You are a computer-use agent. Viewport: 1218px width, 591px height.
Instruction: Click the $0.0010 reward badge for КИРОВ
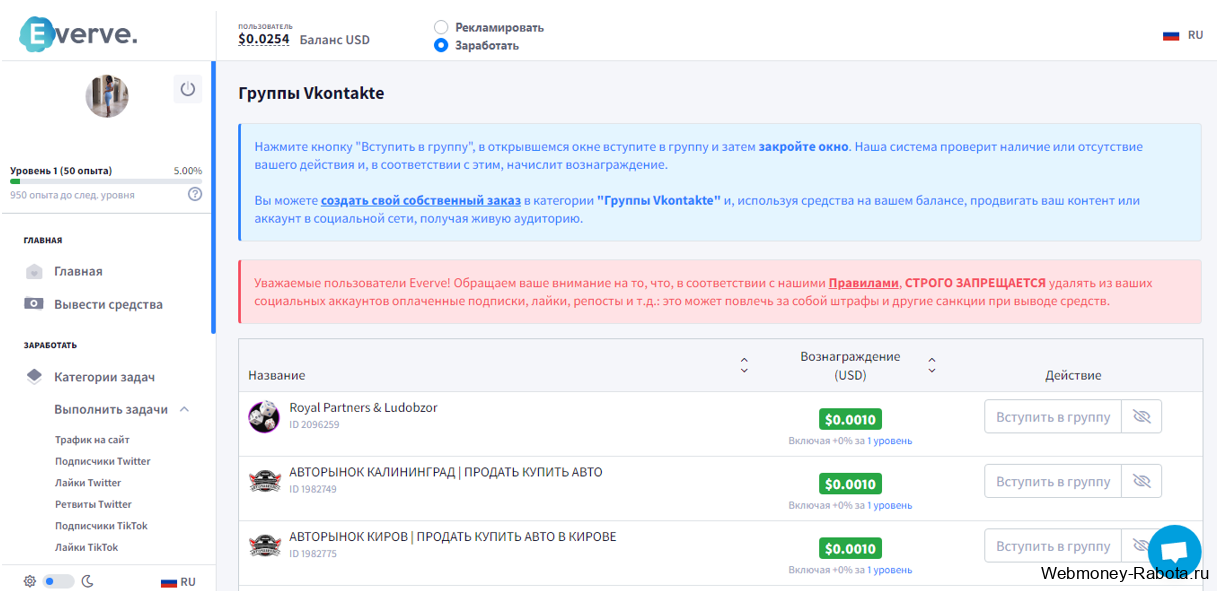pos(850,548)
